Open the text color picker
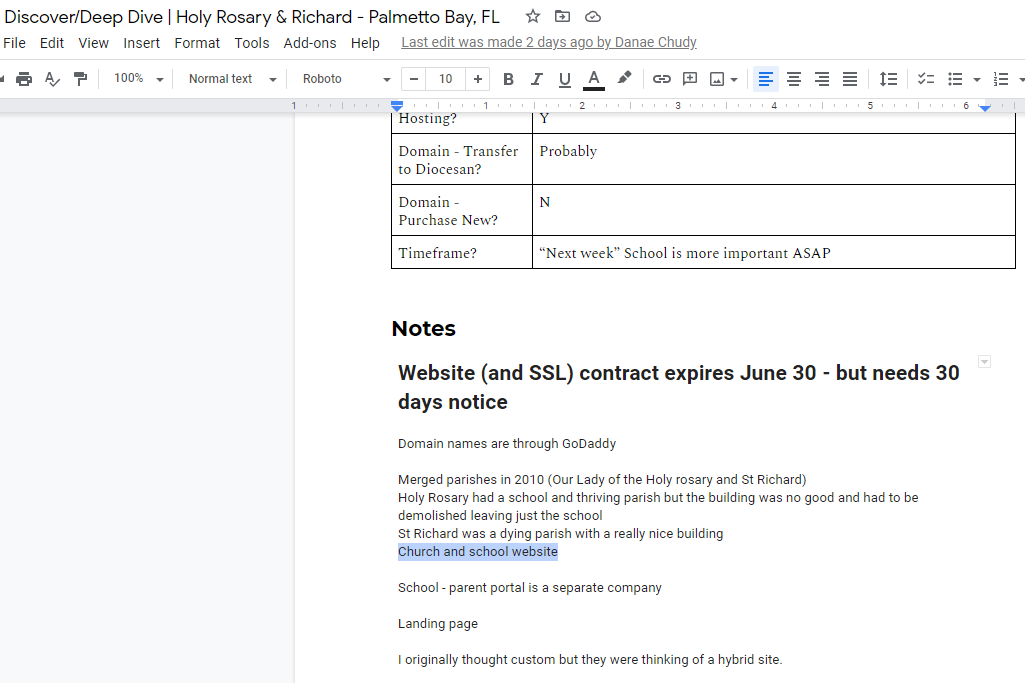1025x683 pixels. coord(594,79)
